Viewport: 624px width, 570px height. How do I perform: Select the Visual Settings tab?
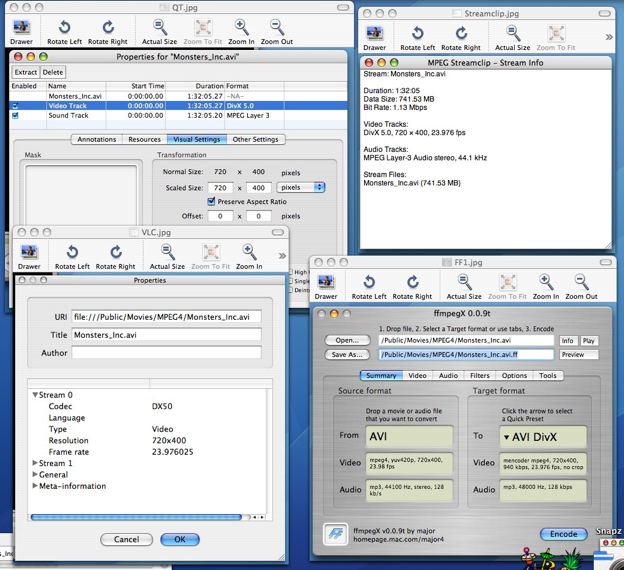[x=197, y=139]
